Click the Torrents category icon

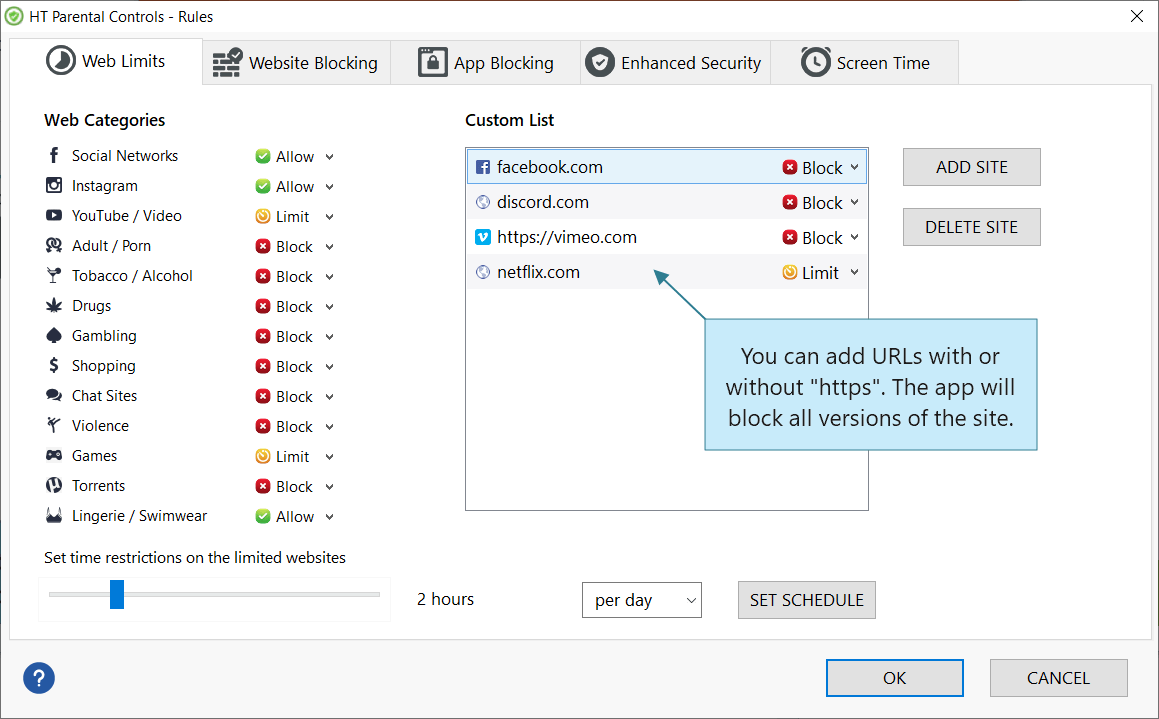pos(54,485)
